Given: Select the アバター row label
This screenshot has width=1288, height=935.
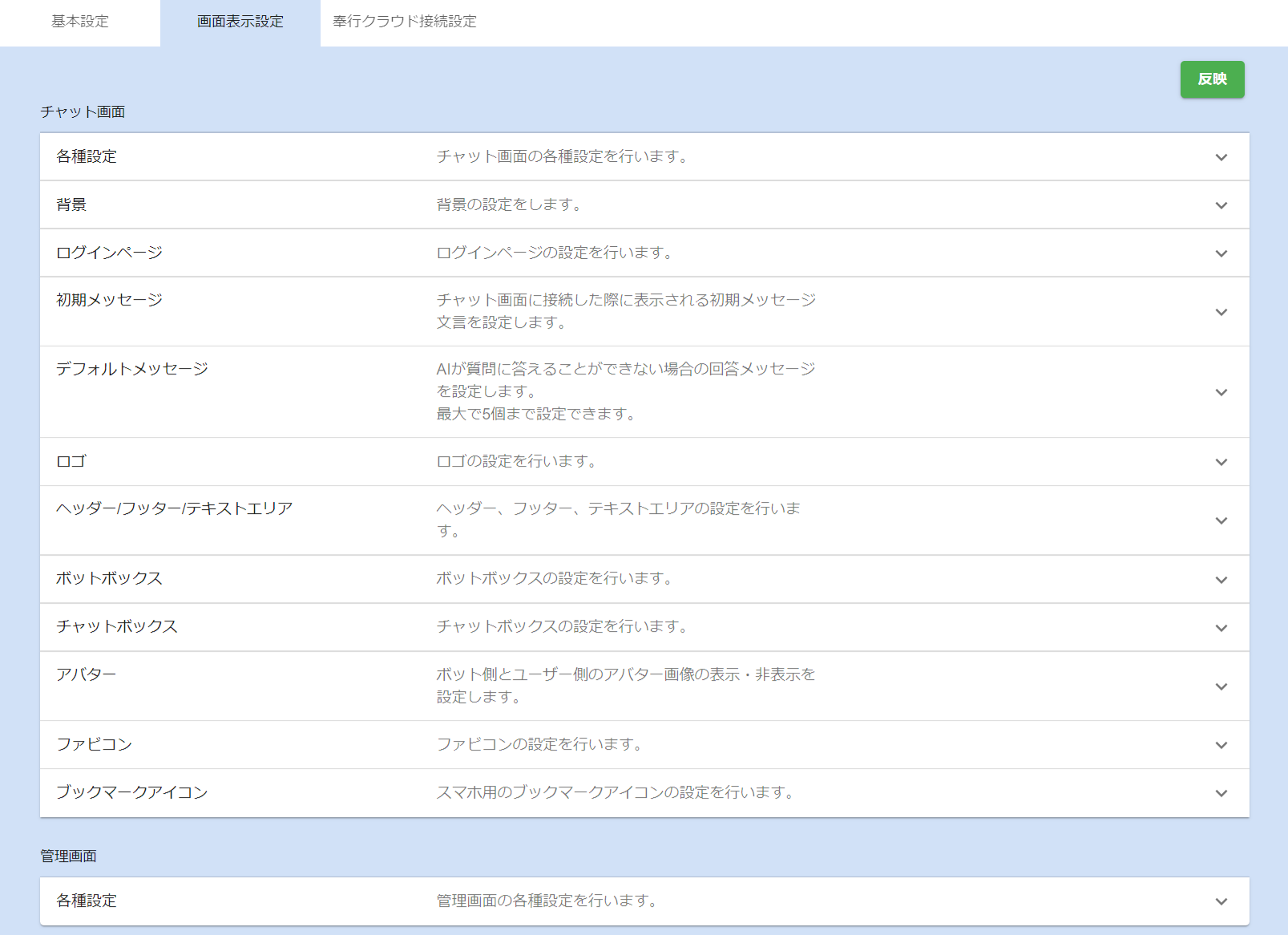Looking at the screenshot, I should [87, 674].
